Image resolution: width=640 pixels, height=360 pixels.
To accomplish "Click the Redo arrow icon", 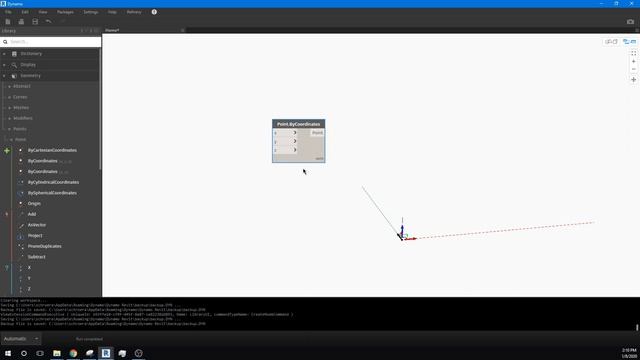I will 62,22.
